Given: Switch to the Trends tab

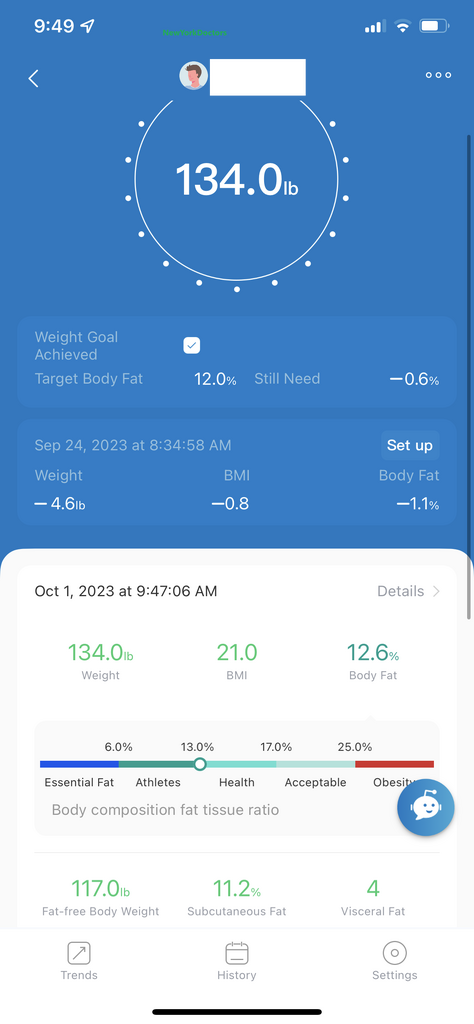Looking at the screenshot, I should click(79, 962).
